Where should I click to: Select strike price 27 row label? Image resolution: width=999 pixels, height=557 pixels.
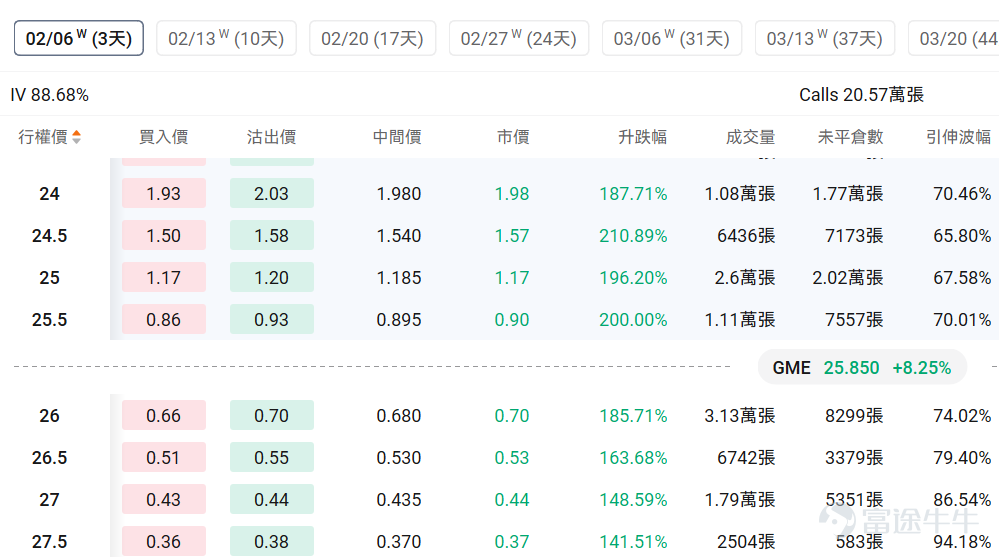pyautogui.click(x=50, y=500)
